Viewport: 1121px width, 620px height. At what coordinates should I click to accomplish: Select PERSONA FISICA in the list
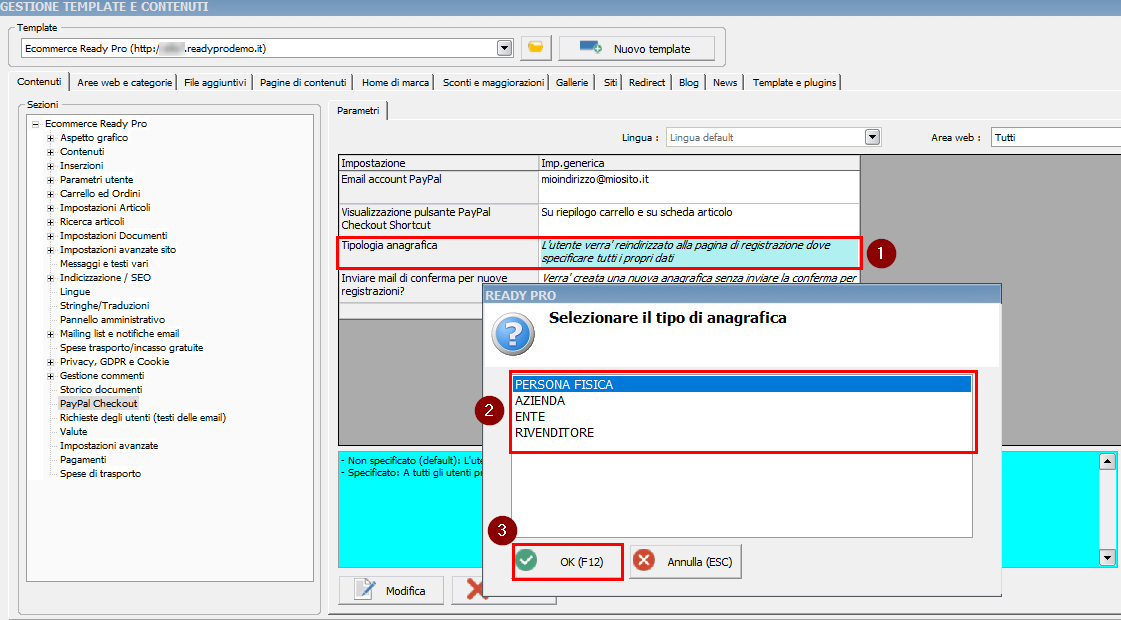coord(741,385)
